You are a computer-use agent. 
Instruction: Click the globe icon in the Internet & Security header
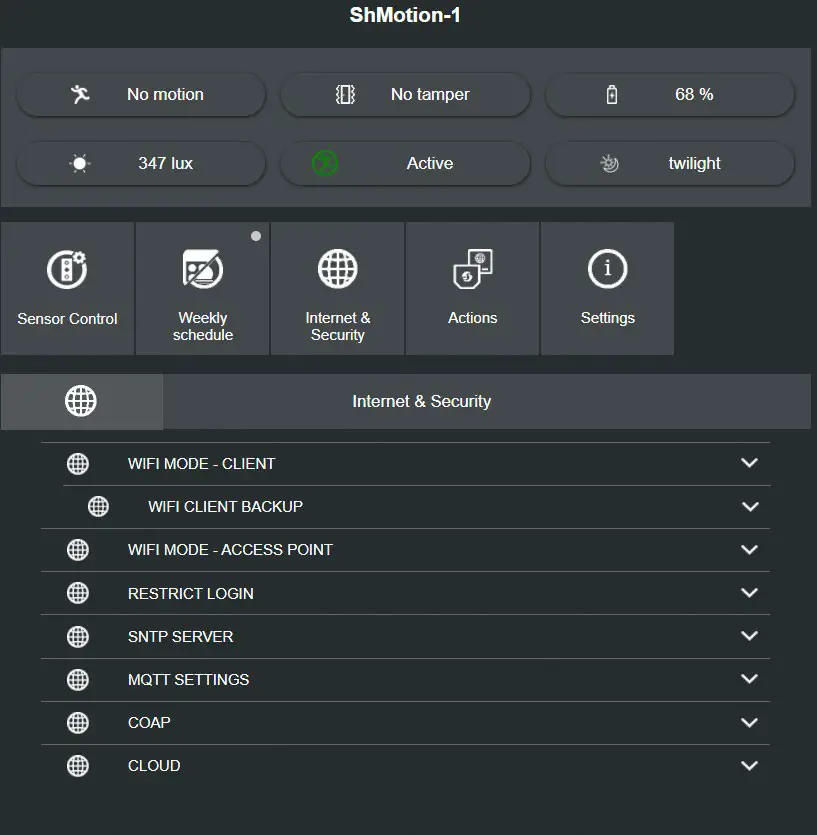pyautogui.click(x=81, y=401)
